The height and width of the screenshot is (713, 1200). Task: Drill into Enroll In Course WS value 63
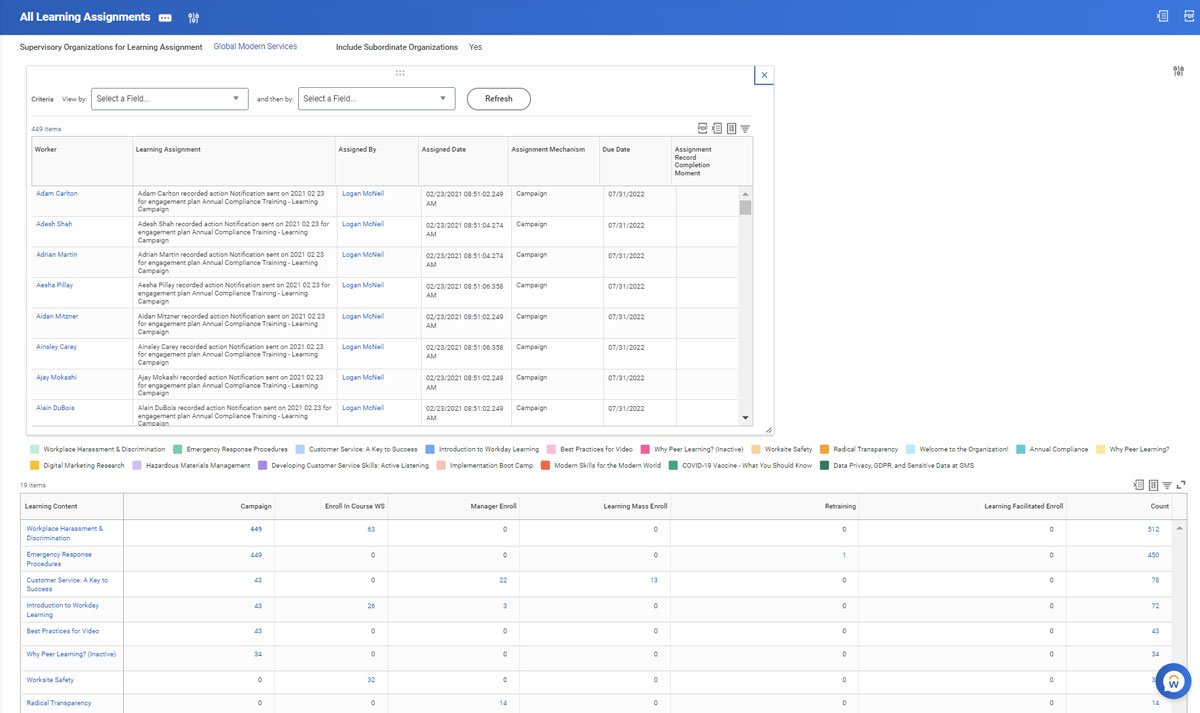click(371, 529)
